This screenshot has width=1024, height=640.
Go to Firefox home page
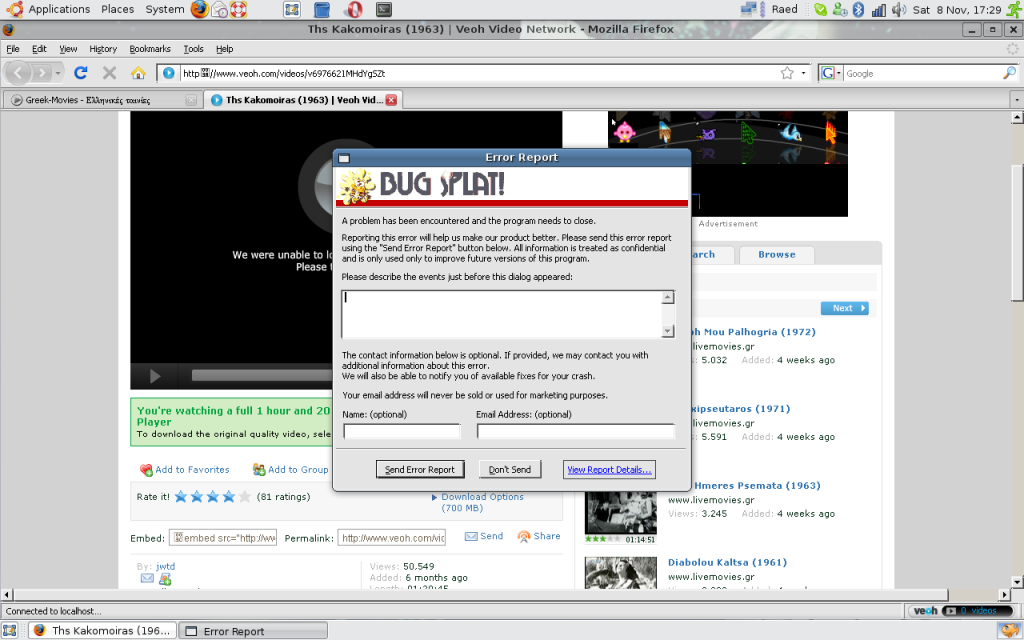pyautogui.click(x=138, y=73)
